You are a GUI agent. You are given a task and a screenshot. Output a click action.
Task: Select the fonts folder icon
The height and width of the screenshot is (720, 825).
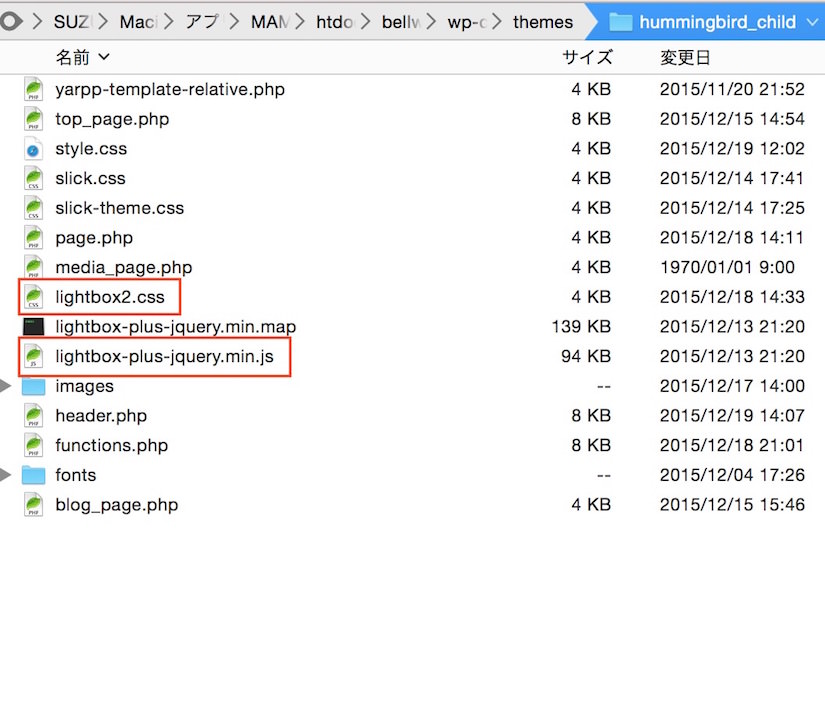pyautogui.click(x=34, y=475)
